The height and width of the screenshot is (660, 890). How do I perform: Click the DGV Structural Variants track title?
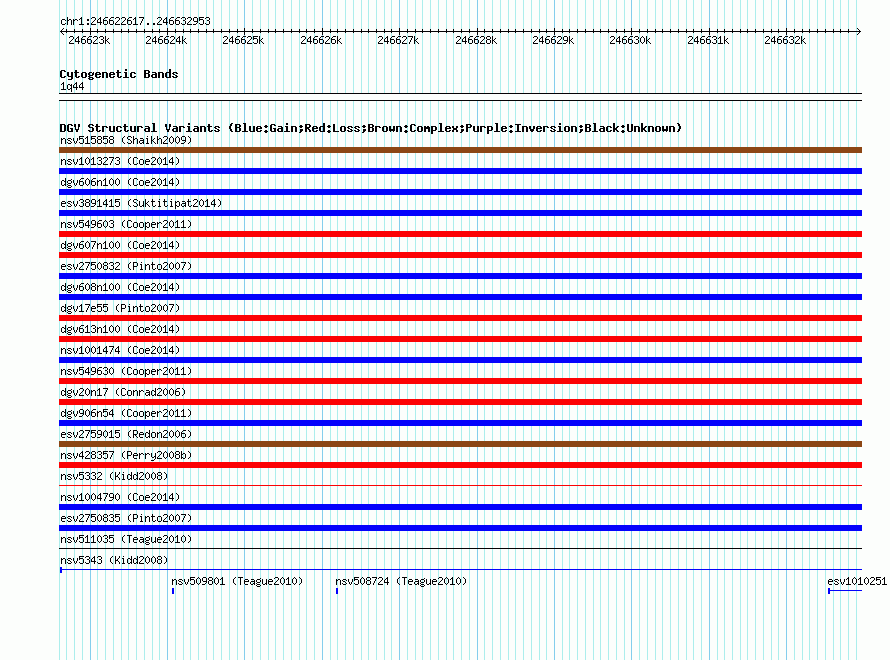[371, 128]
